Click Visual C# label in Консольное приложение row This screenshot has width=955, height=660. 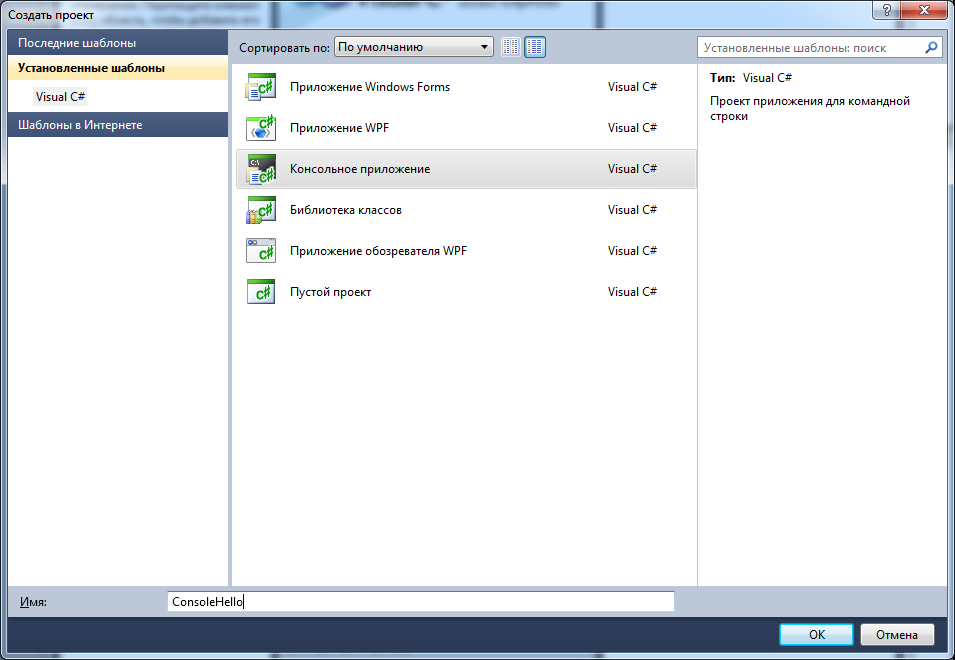pyautogui.click(x=632, y=169)
